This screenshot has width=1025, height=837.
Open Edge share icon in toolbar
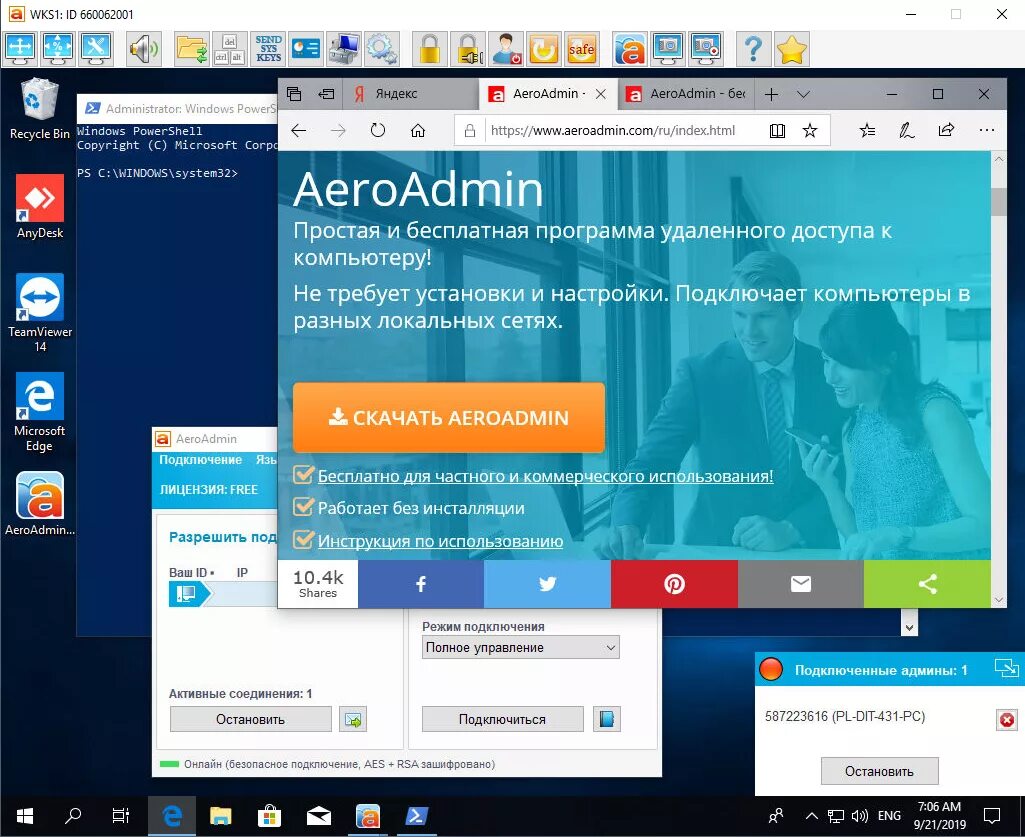click(x=946, y=131)
